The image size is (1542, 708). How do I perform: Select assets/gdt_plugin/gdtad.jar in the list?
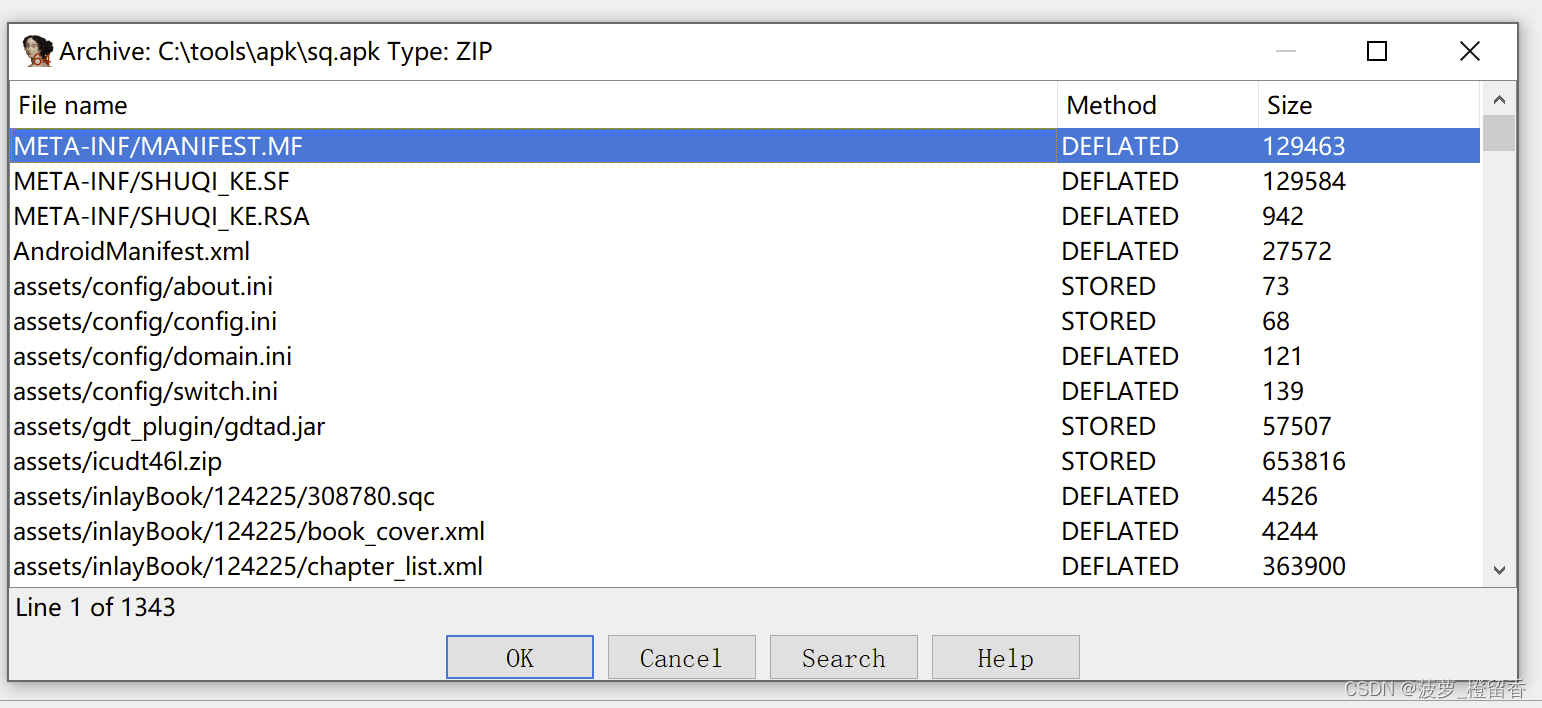(x=745, y=426)
